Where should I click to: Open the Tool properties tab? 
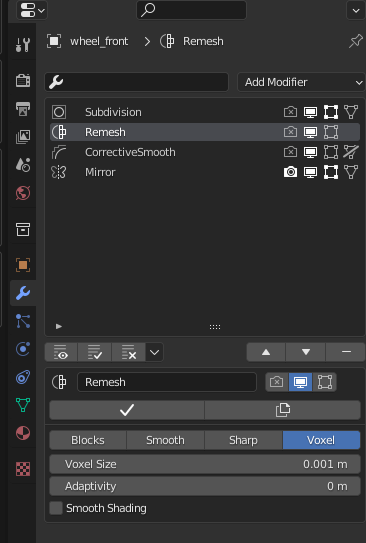click(x=23, y=45)
